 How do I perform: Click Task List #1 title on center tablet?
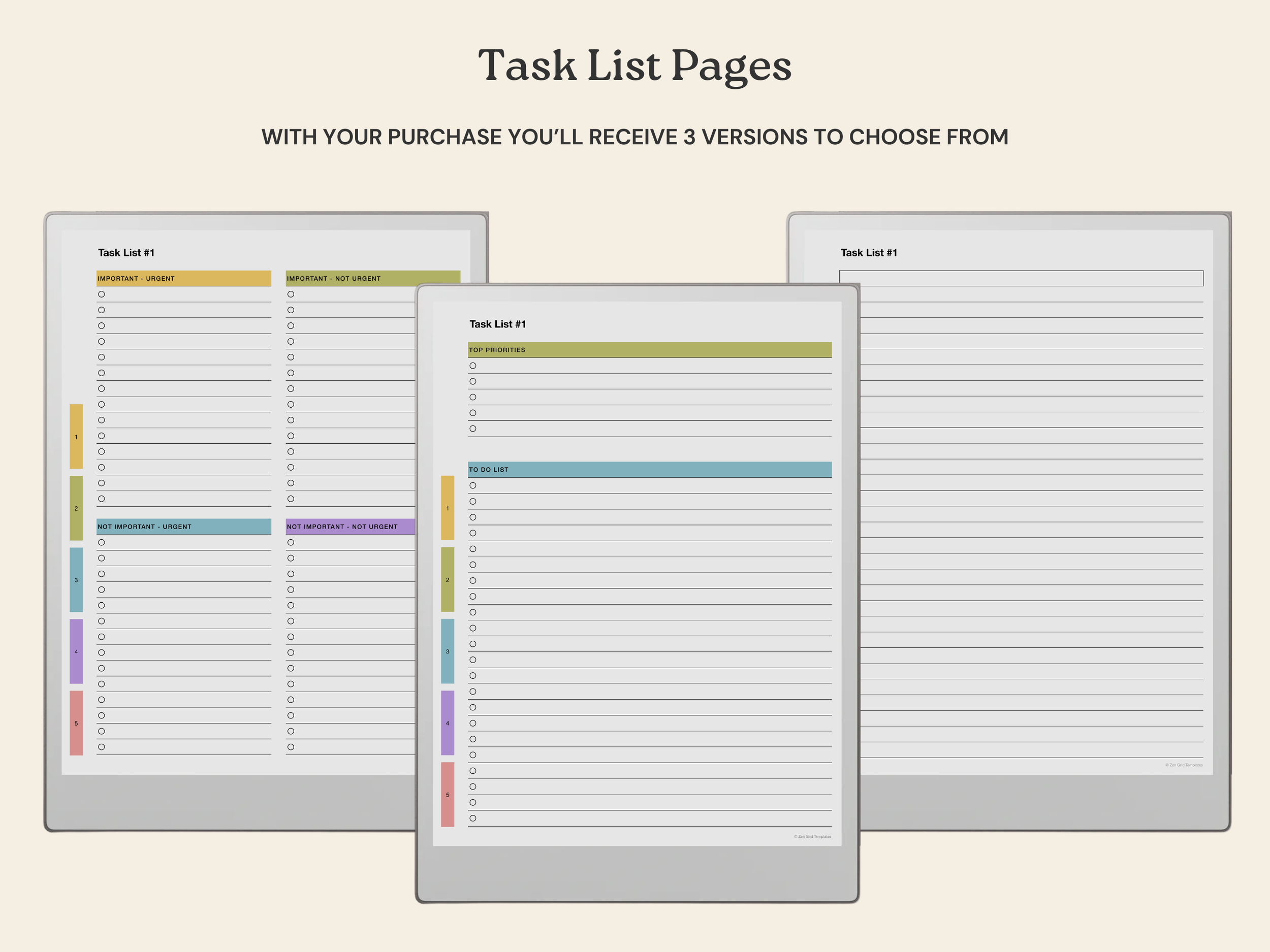(x=497, y=324)
